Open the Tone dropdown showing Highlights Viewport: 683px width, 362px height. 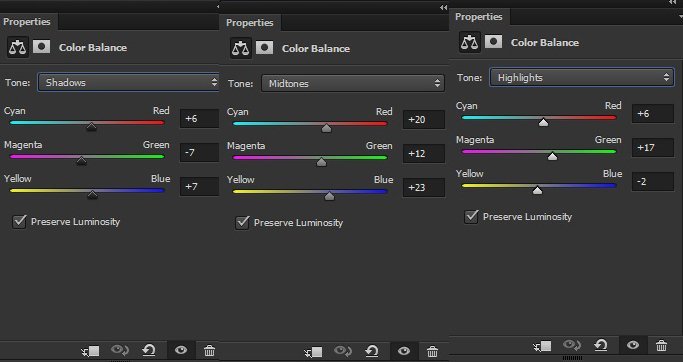point(582,78)
